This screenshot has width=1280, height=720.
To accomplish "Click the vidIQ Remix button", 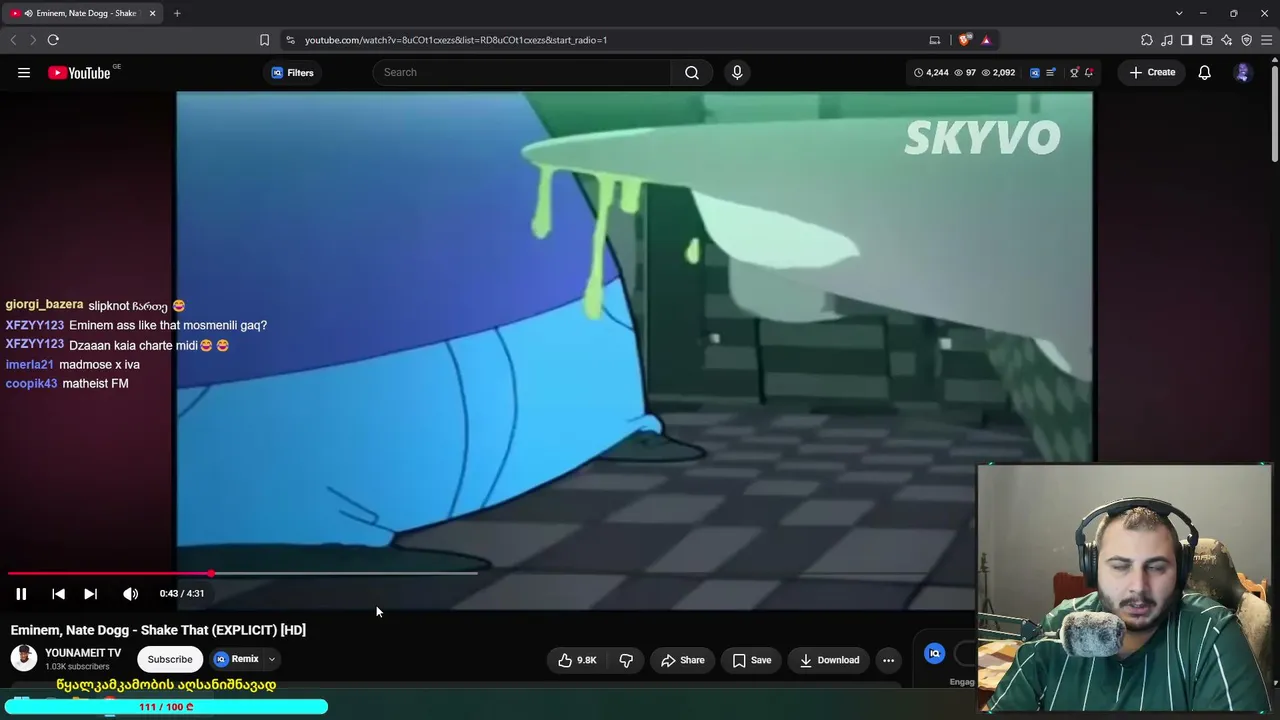I will click(x=236, y=659).
